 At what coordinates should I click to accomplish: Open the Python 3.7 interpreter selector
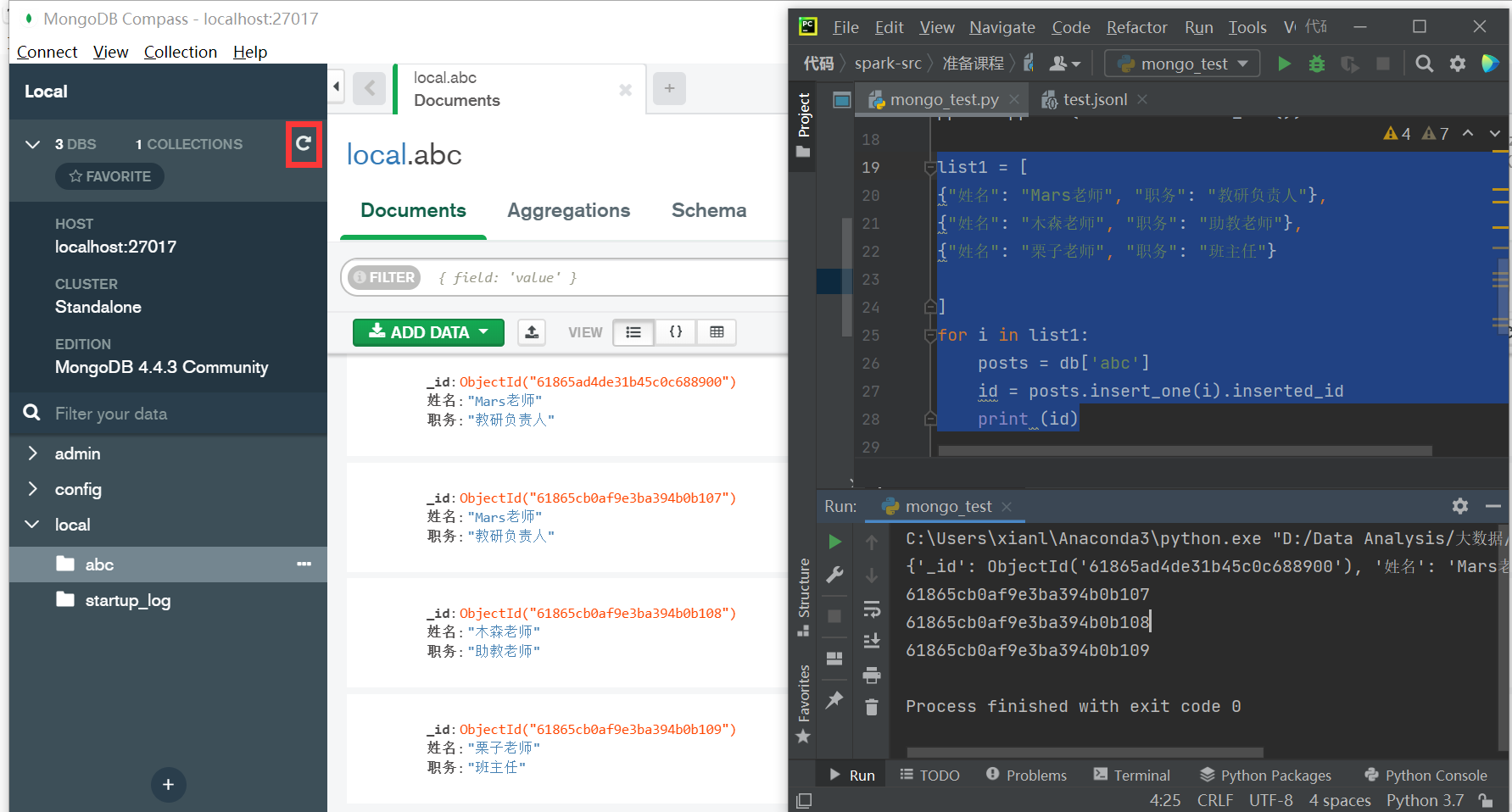(x=1425, y=800)
